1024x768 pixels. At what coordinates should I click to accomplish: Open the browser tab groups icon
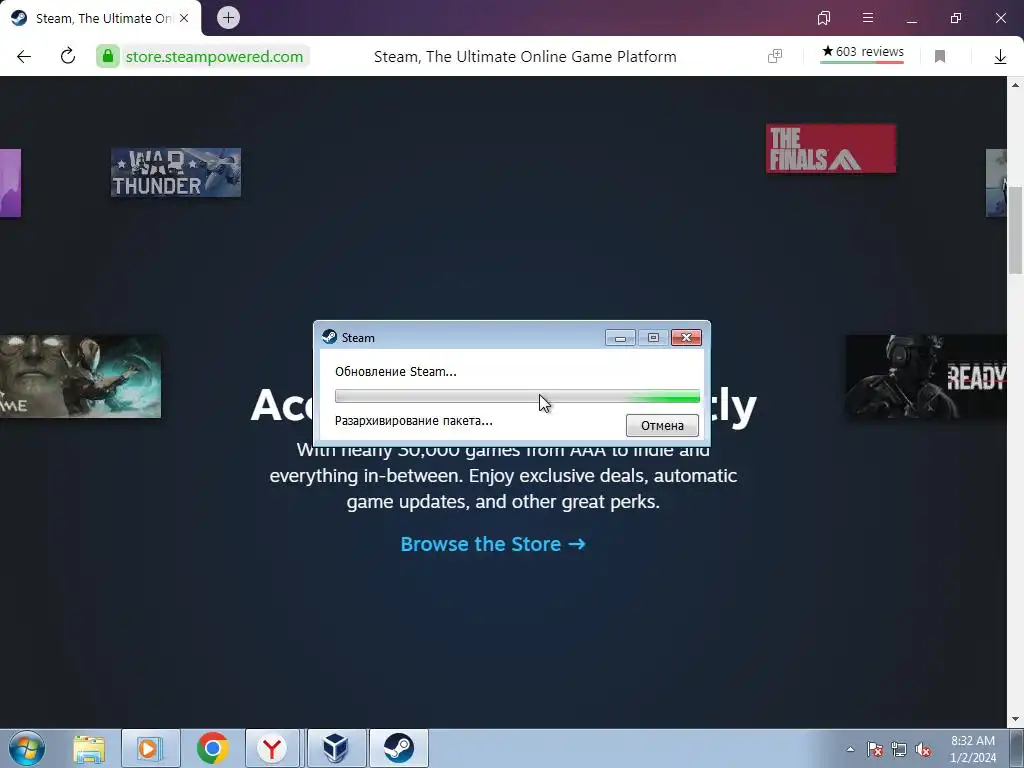[x=824, y=18]
